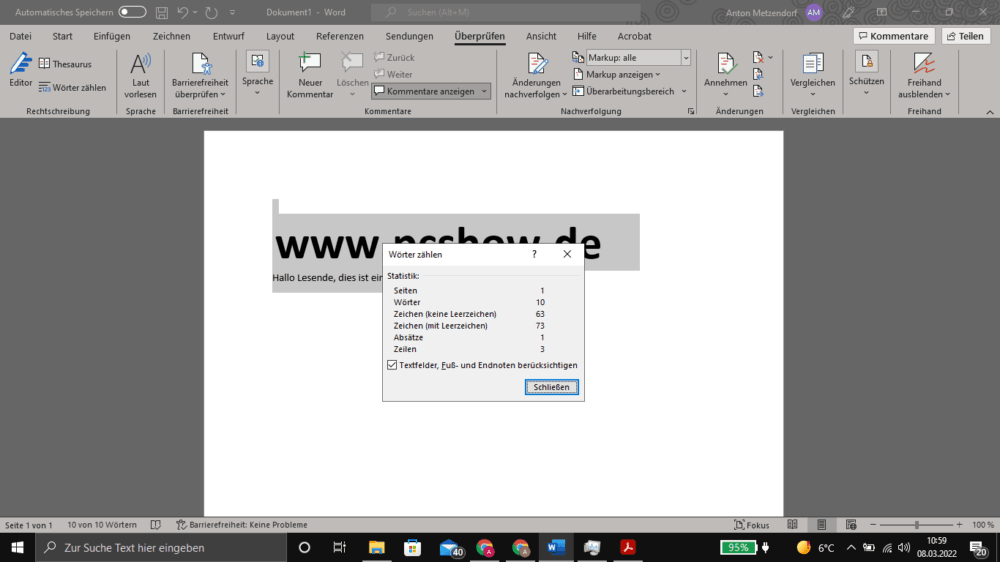Screen dimensions: 1000x562
Task: Click Schließen in word count dialog
Action: click(552, 387)
